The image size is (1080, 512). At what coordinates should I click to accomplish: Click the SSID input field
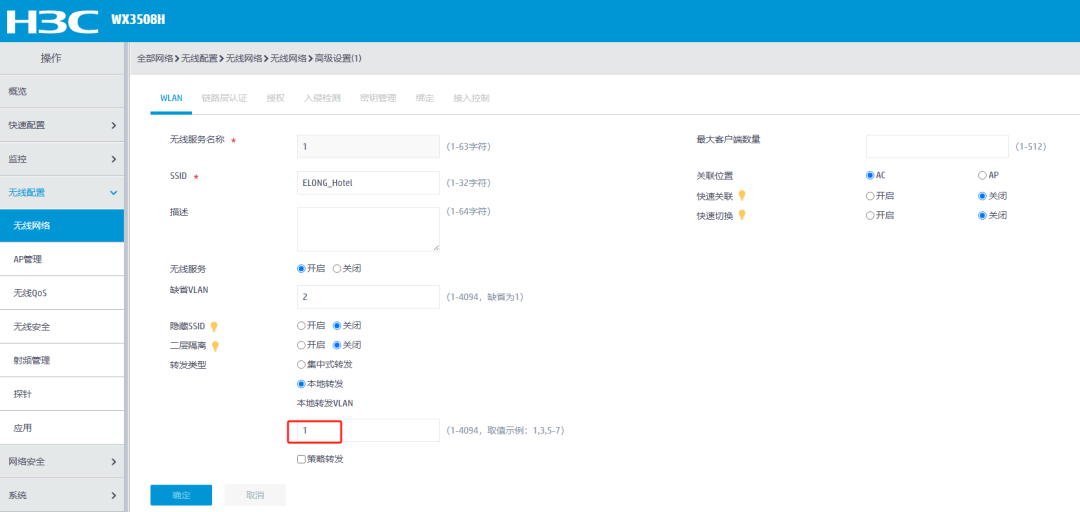click(x=368, y=183)
